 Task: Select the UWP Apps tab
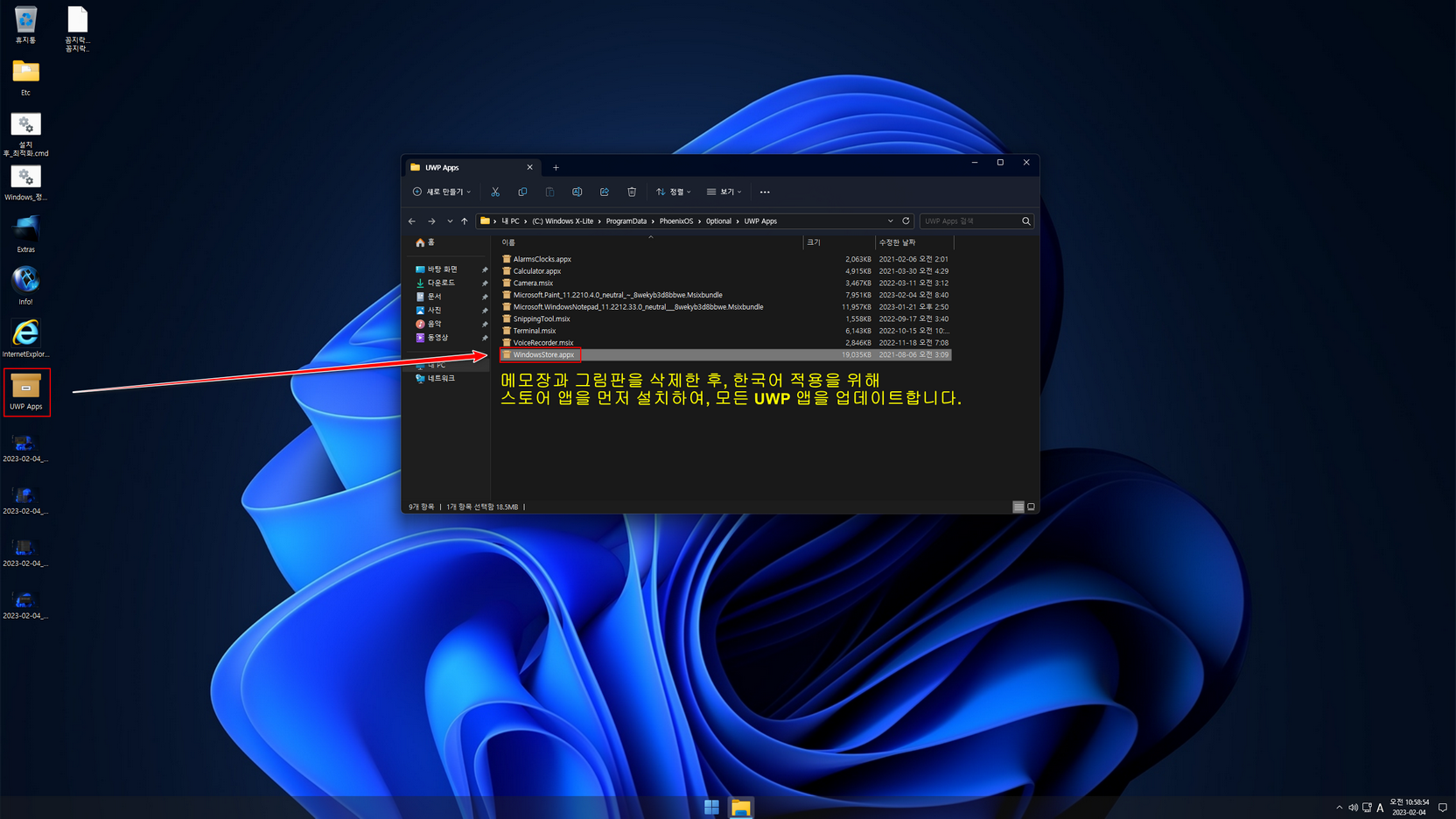472,167
